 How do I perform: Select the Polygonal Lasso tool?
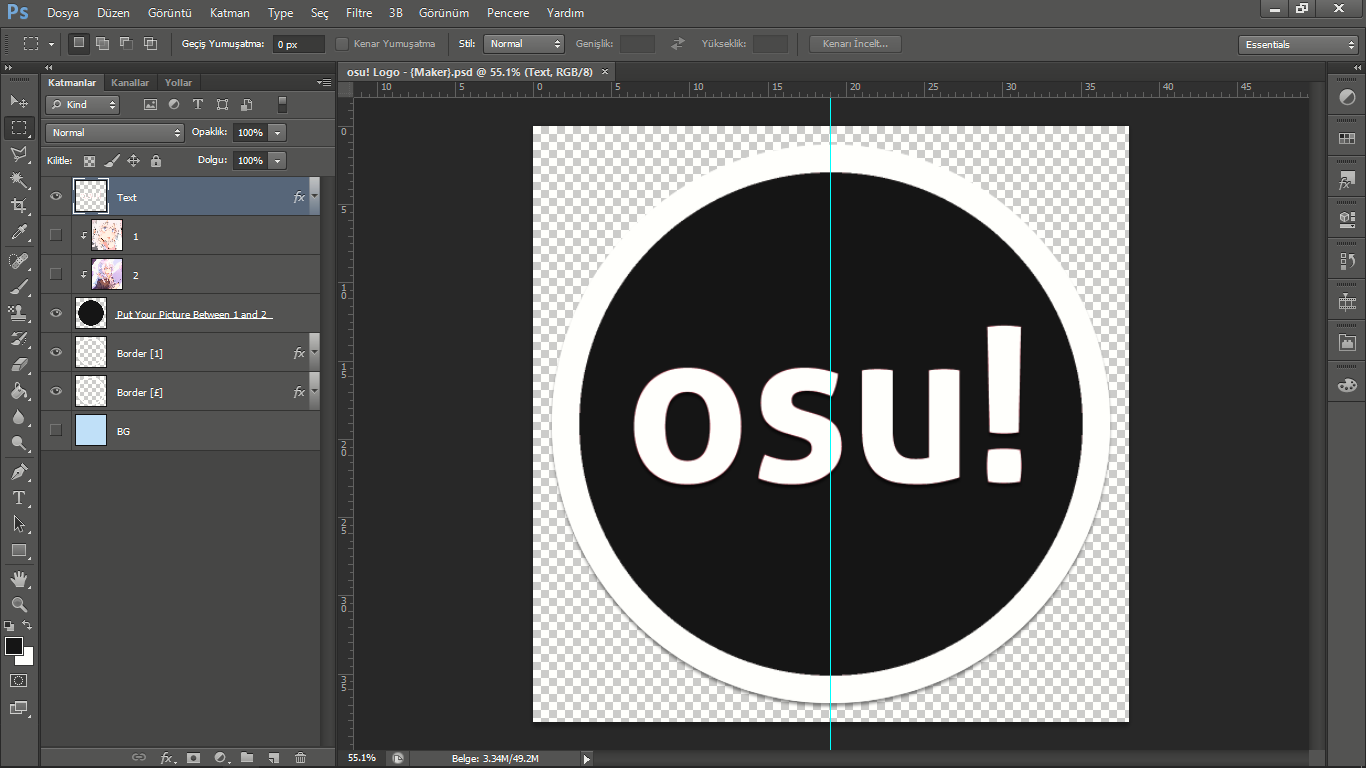tap(19, 154)
